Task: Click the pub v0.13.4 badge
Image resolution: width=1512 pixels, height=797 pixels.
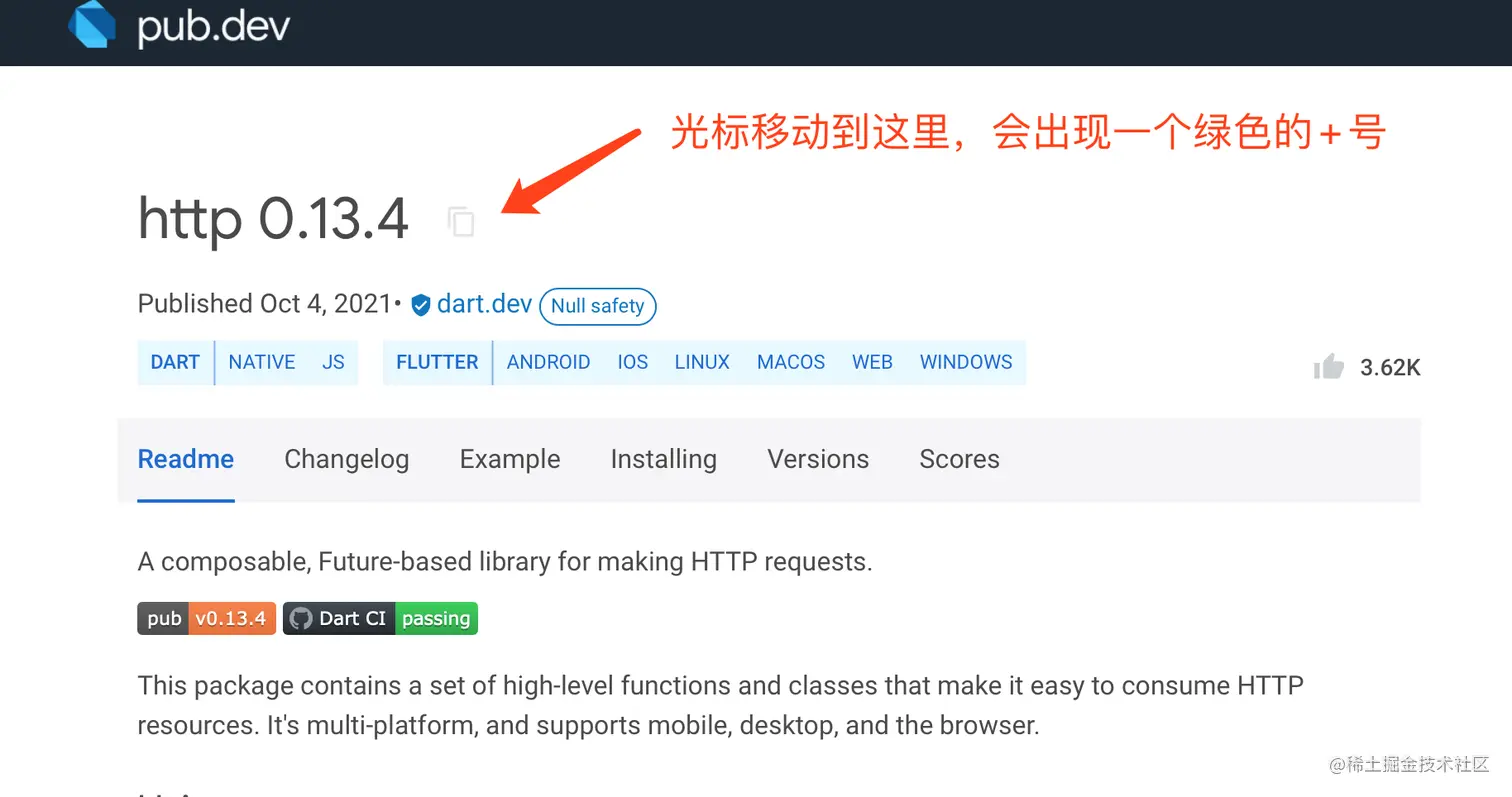Action: point(206,618)
